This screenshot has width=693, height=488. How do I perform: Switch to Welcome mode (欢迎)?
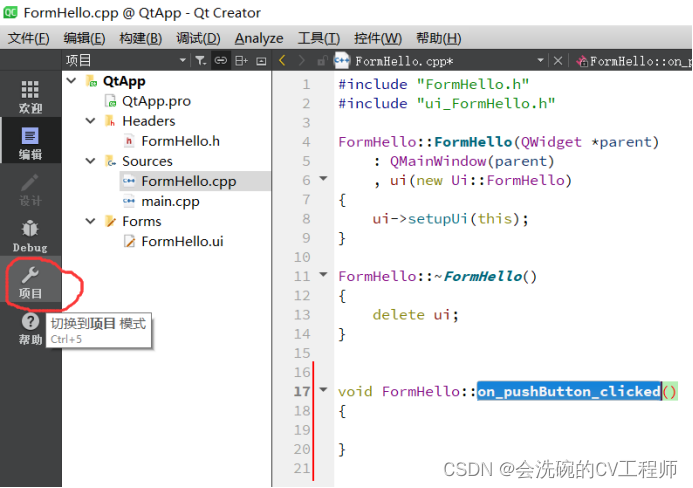30,96
